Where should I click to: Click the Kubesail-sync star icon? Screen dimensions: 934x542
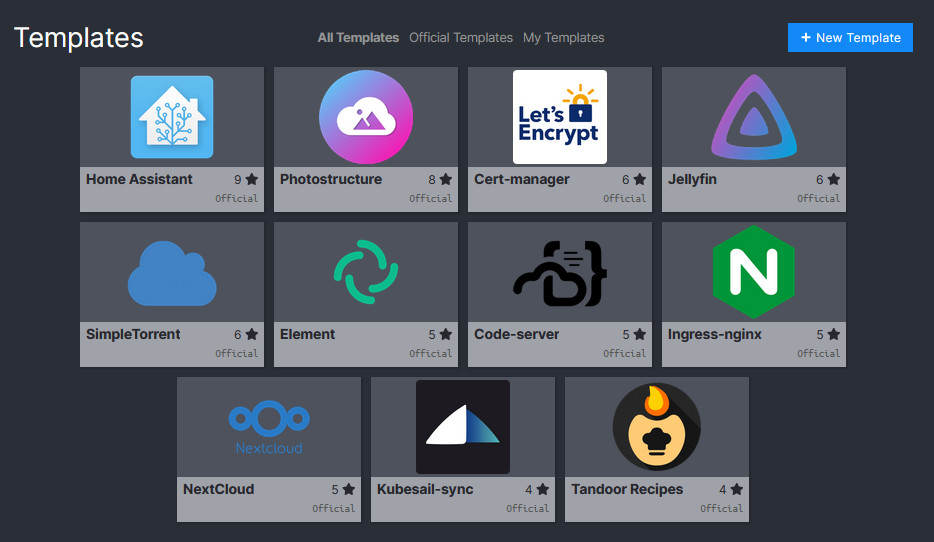click(x=543, y=489)
